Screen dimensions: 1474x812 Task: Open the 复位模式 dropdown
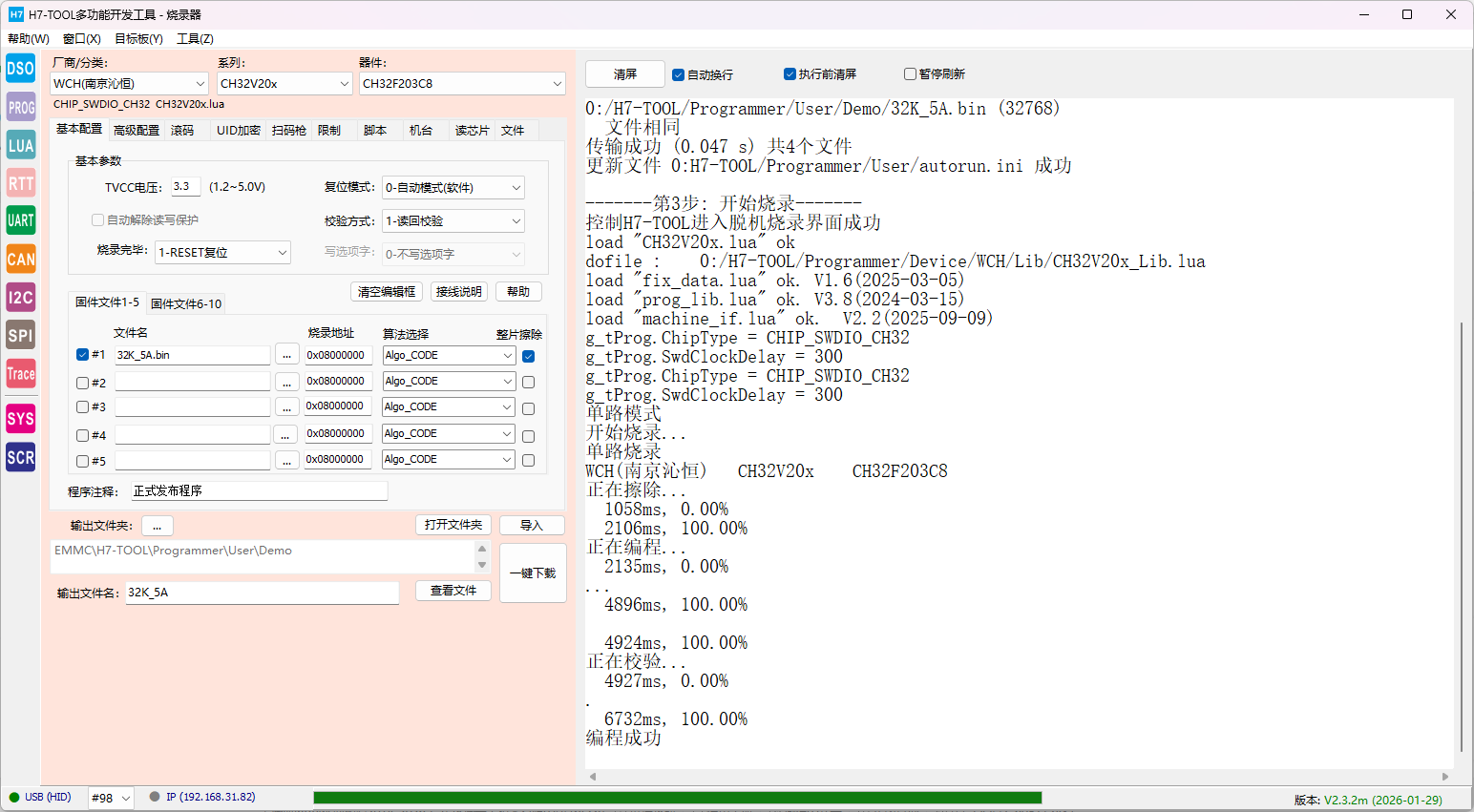453,188
